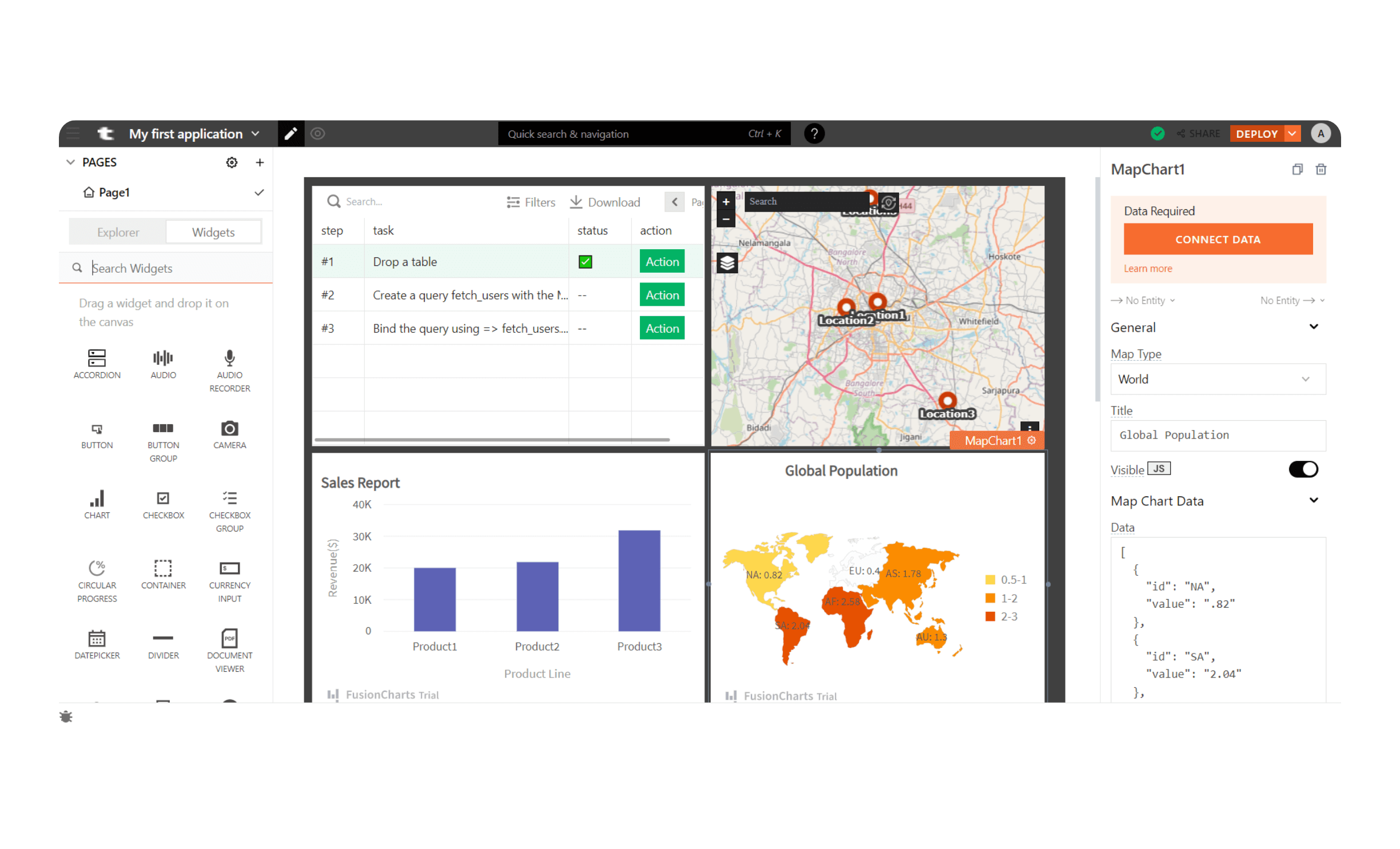The image size is (1400, 849).
Task: Open page settings gear icon
Action: [x=232, y=162]
